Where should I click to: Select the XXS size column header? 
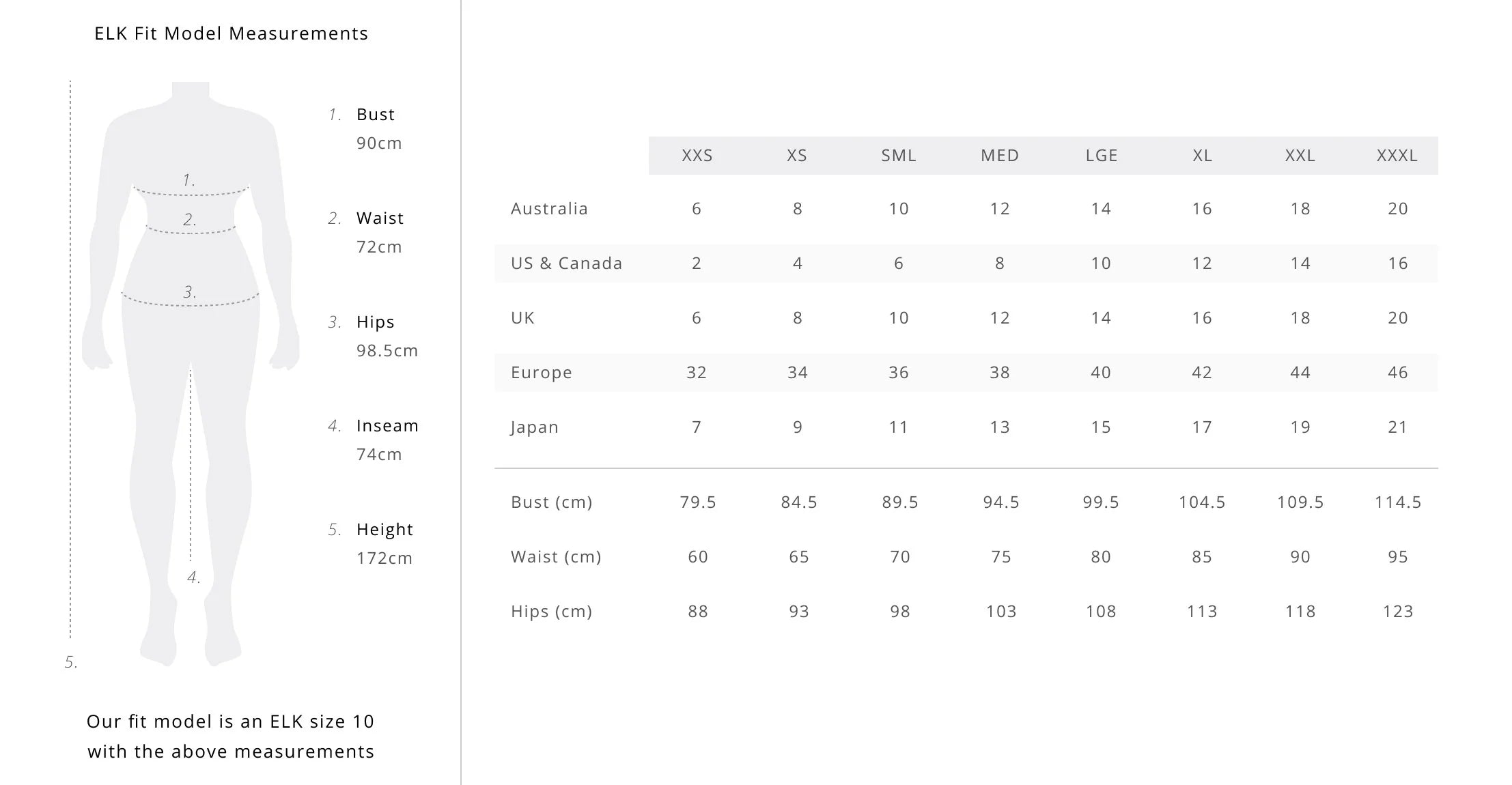[x=697, y=156]
